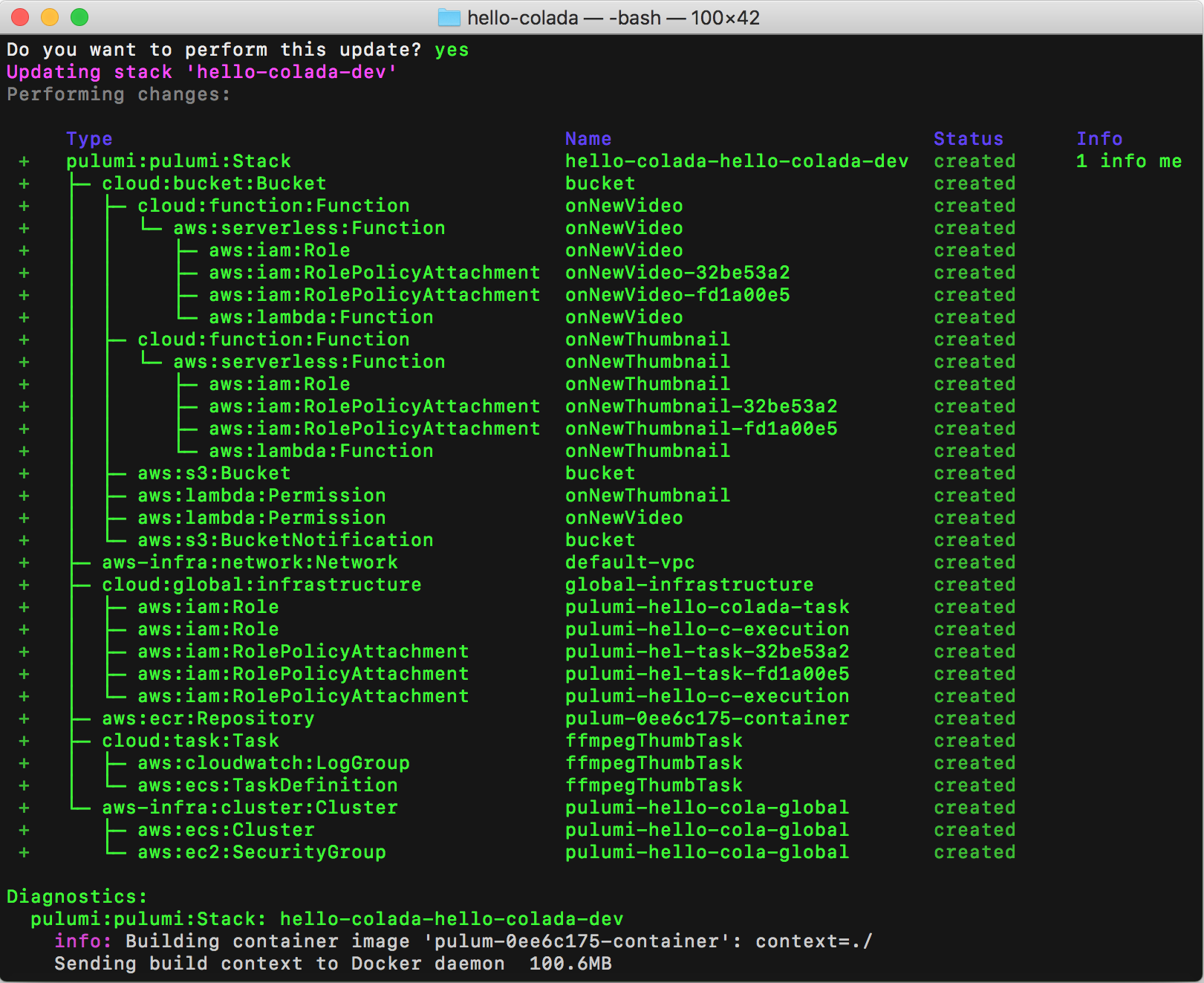Click the yellow minimize button

click(x=49, y=17)
